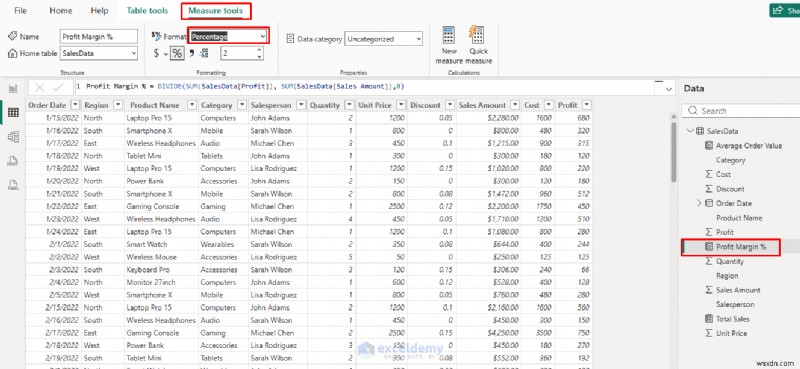Viewport: 800px width, 369px height.
Task: Click the $4,250.00 Sales Amount cell
Action: [489, 333]
